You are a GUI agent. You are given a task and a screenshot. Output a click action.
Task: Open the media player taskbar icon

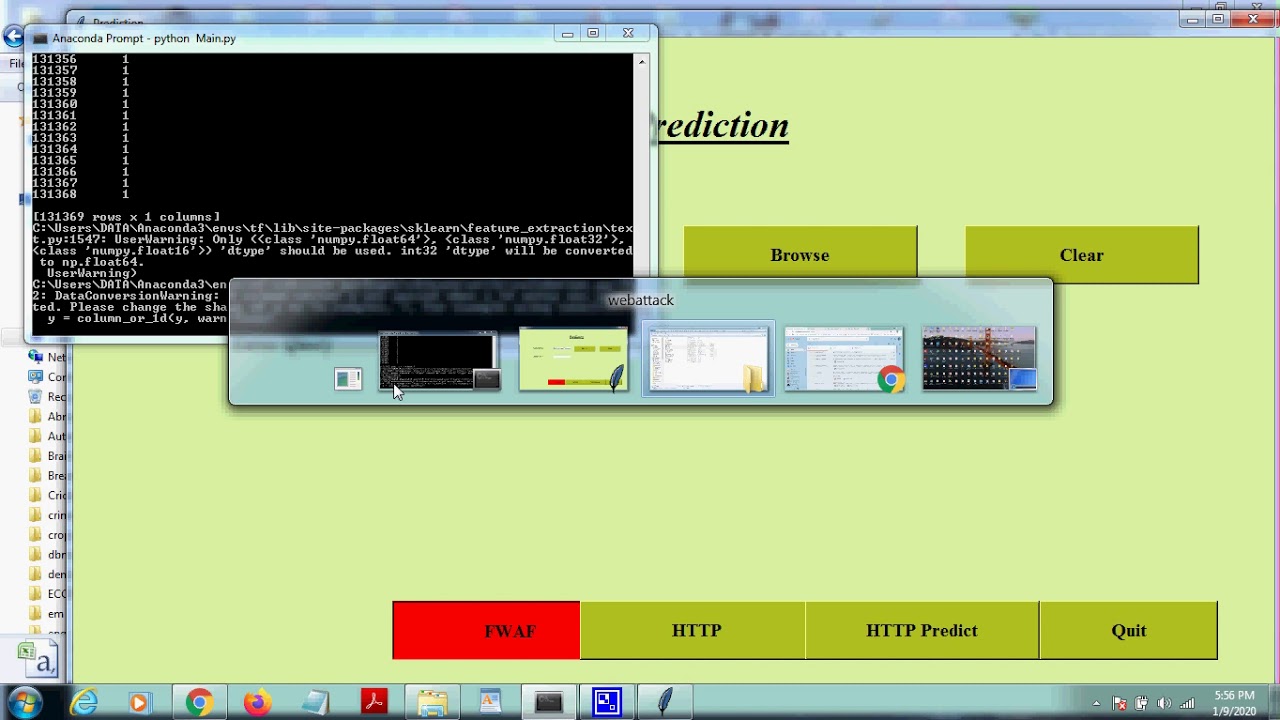pos(139,703)
